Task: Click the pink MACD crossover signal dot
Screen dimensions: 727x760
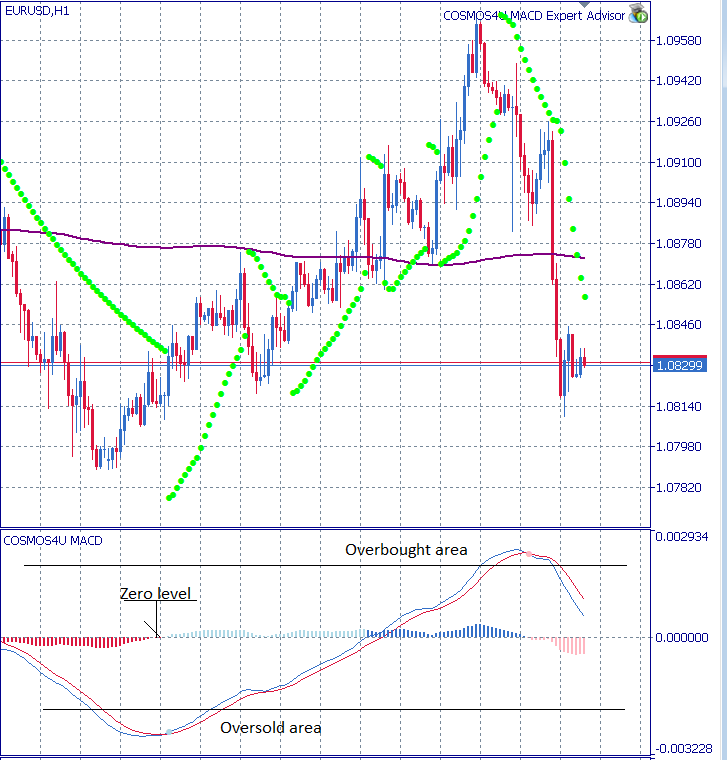Action: [x=529, y=554]
